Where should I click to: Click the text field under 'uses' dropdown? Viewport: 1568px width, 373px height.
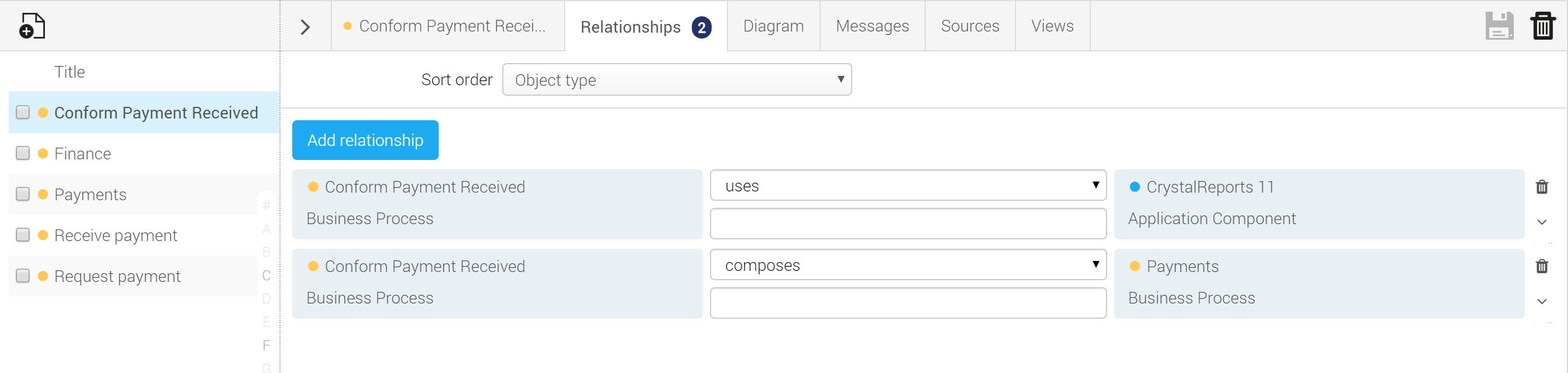pos(908,224)
